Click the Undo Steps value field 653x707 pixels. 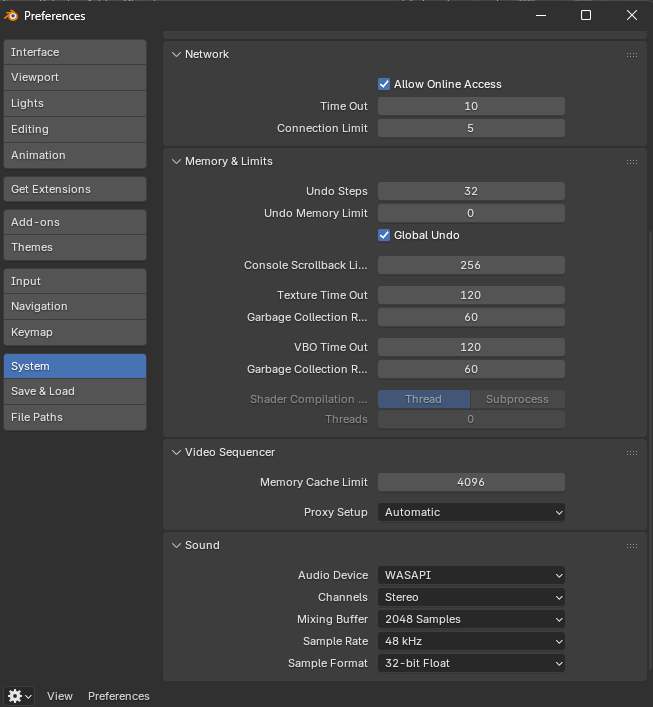(x=471, y=191)
